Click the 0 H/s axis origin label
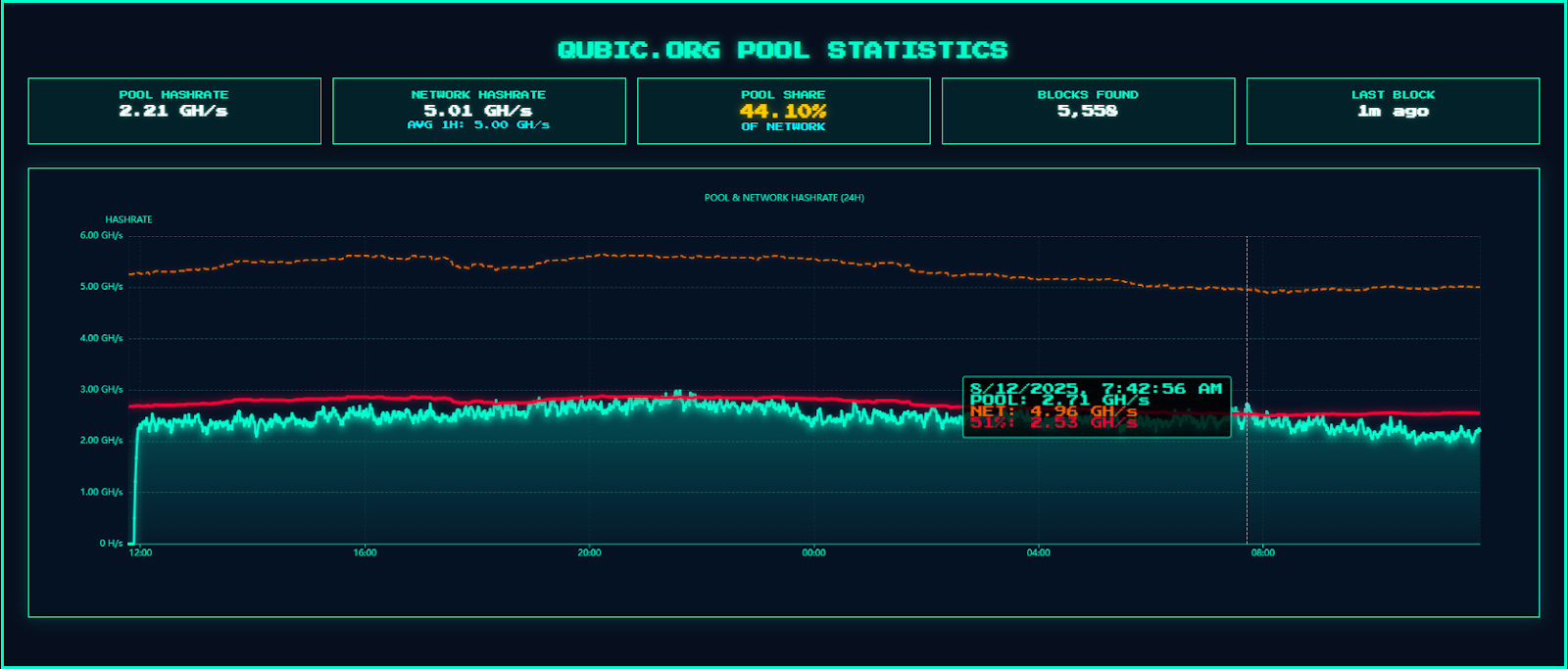 111,543
